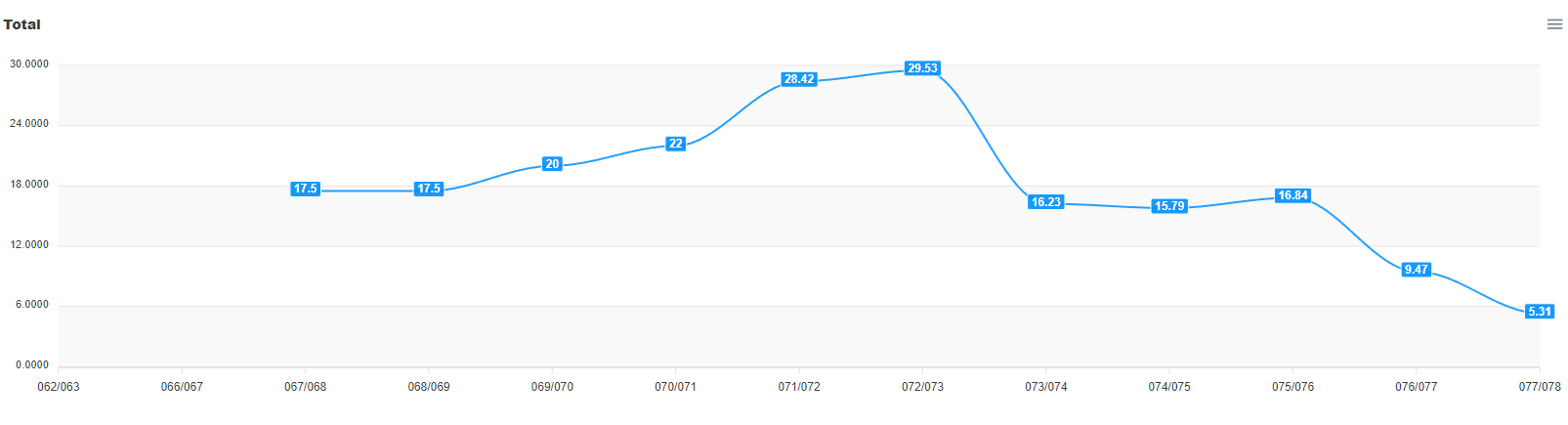Click the 062/063 x-axis label
The image size is (1568, 425).
pyautogui.click(x=59, y=387)
